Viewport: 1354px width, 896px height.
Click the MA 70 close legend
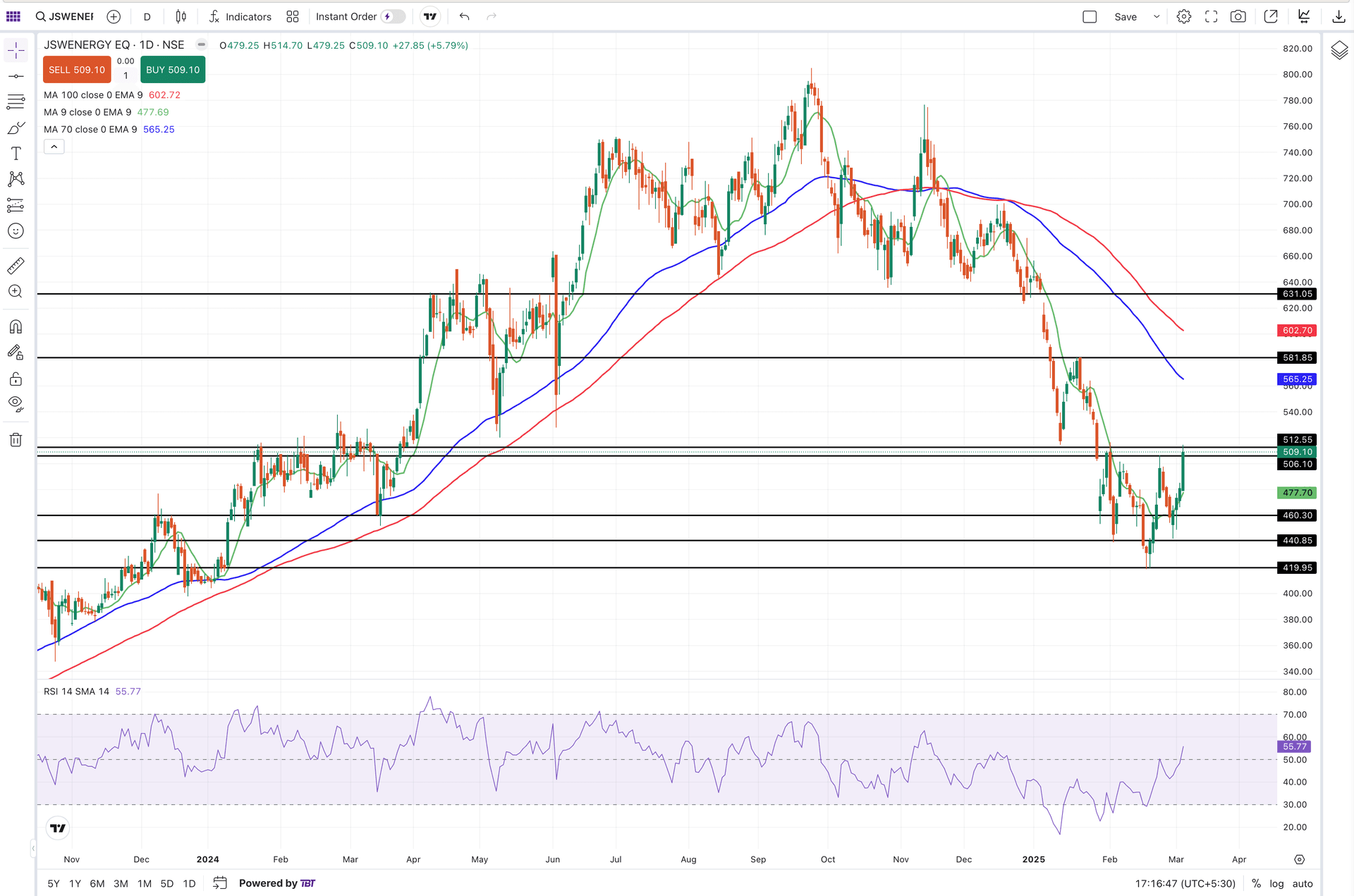[90, 129]
